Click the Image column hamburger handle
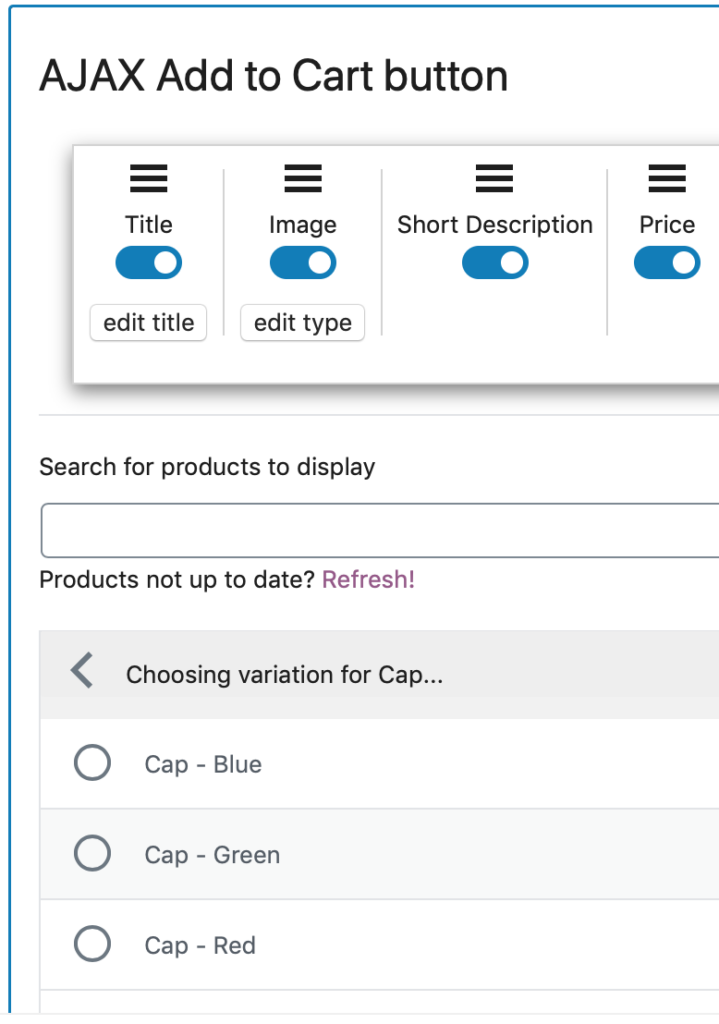Viewport: 719px width, 1024px height. pyautogui.click(x=303, y=178)
